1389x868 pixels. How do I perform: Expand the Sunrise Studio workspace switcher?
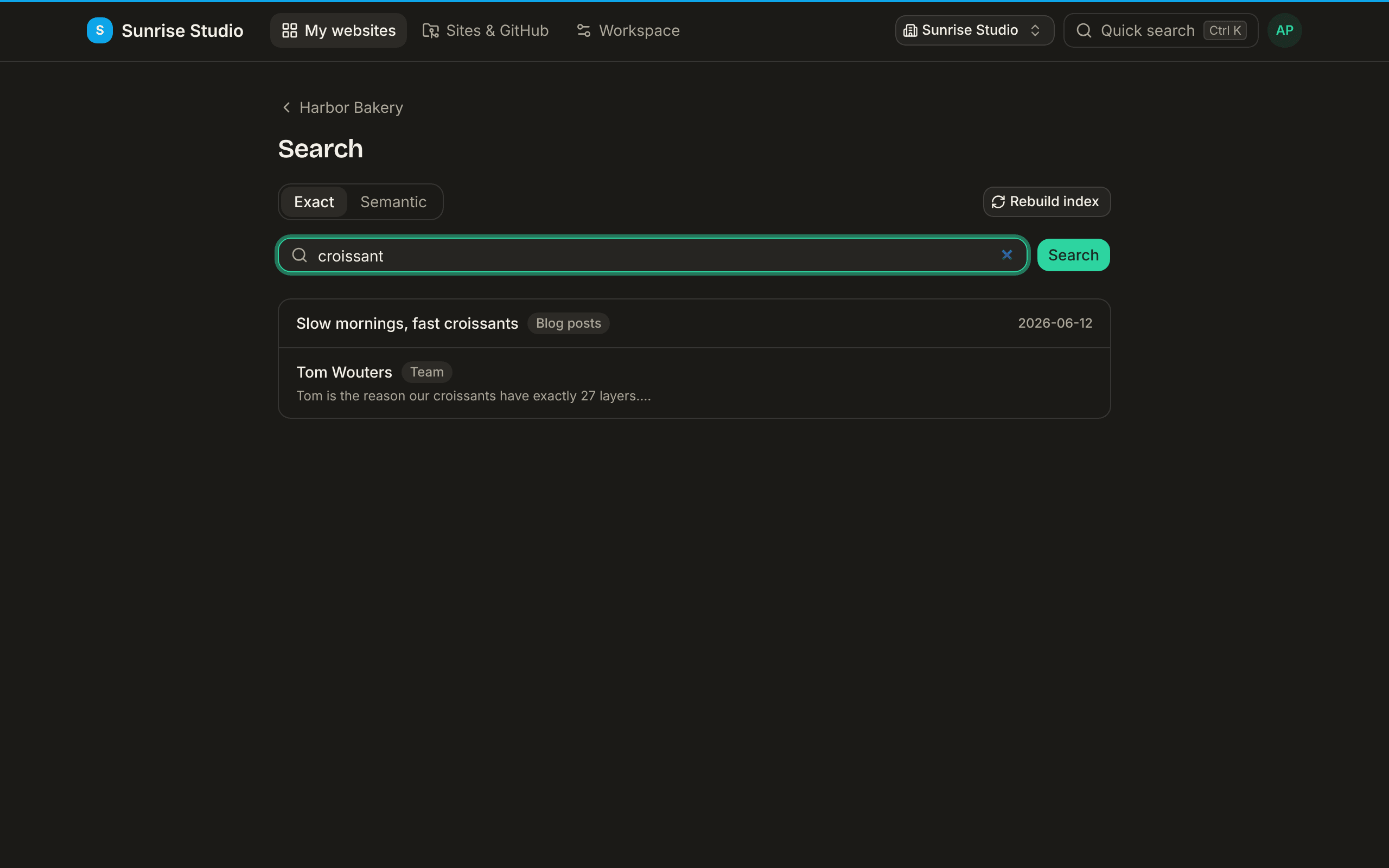(x=974, y=30)
